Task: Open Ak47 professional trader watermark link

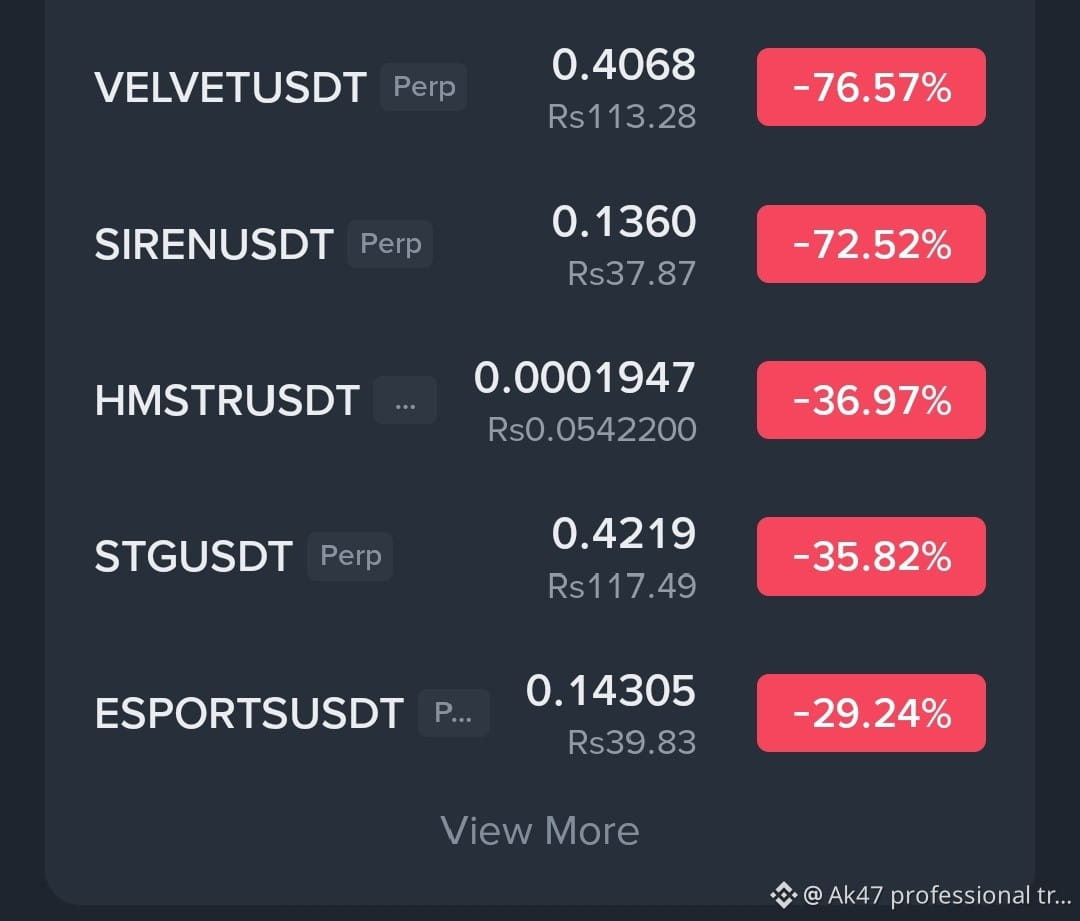Action: (937, 895)
